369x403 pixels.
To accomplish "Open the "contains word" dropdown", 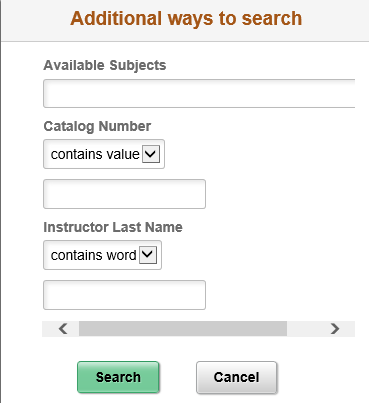I will 102,255.
